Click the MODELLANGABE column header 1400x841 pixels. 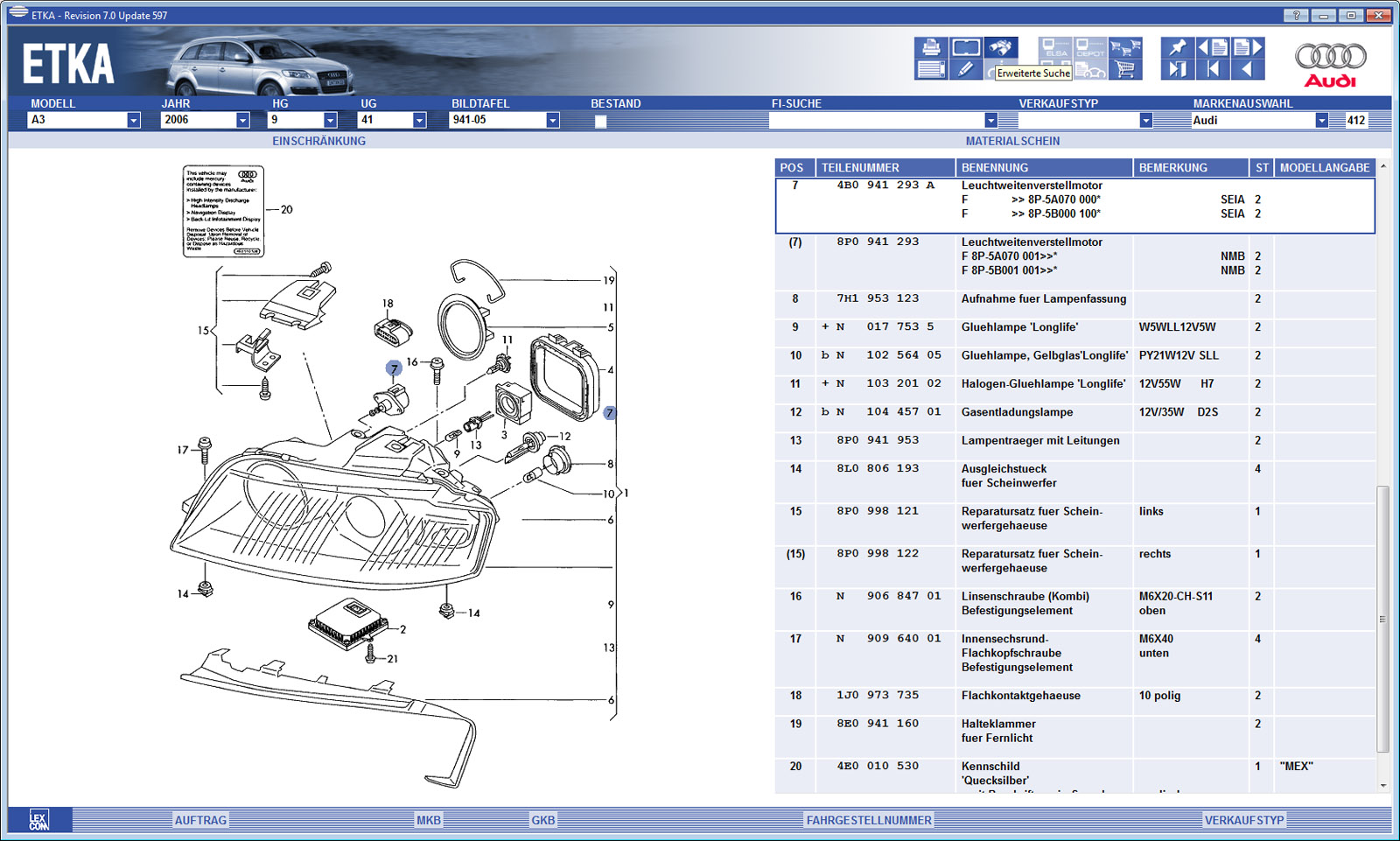(1325, 167)
